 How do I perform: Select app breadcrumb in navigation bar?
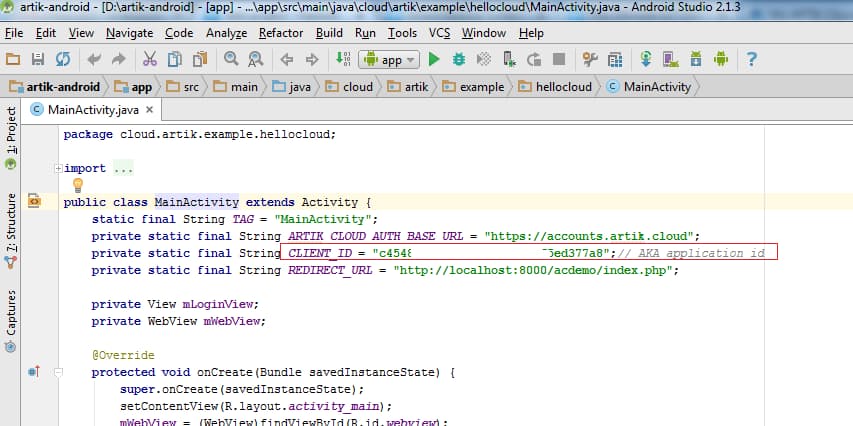(x=134, y=87)
